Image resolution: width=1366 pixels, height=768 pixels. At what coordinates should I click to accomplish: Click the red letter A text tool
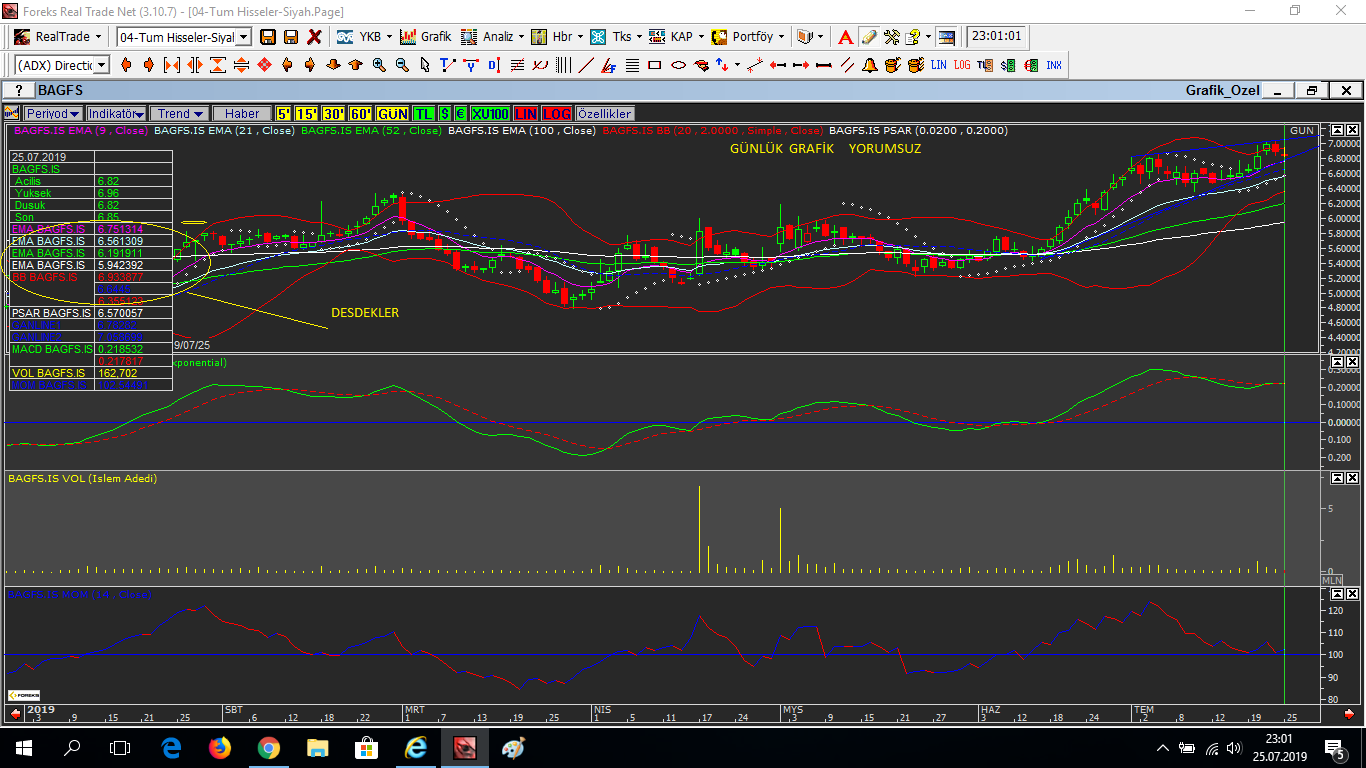coord(845,37)
